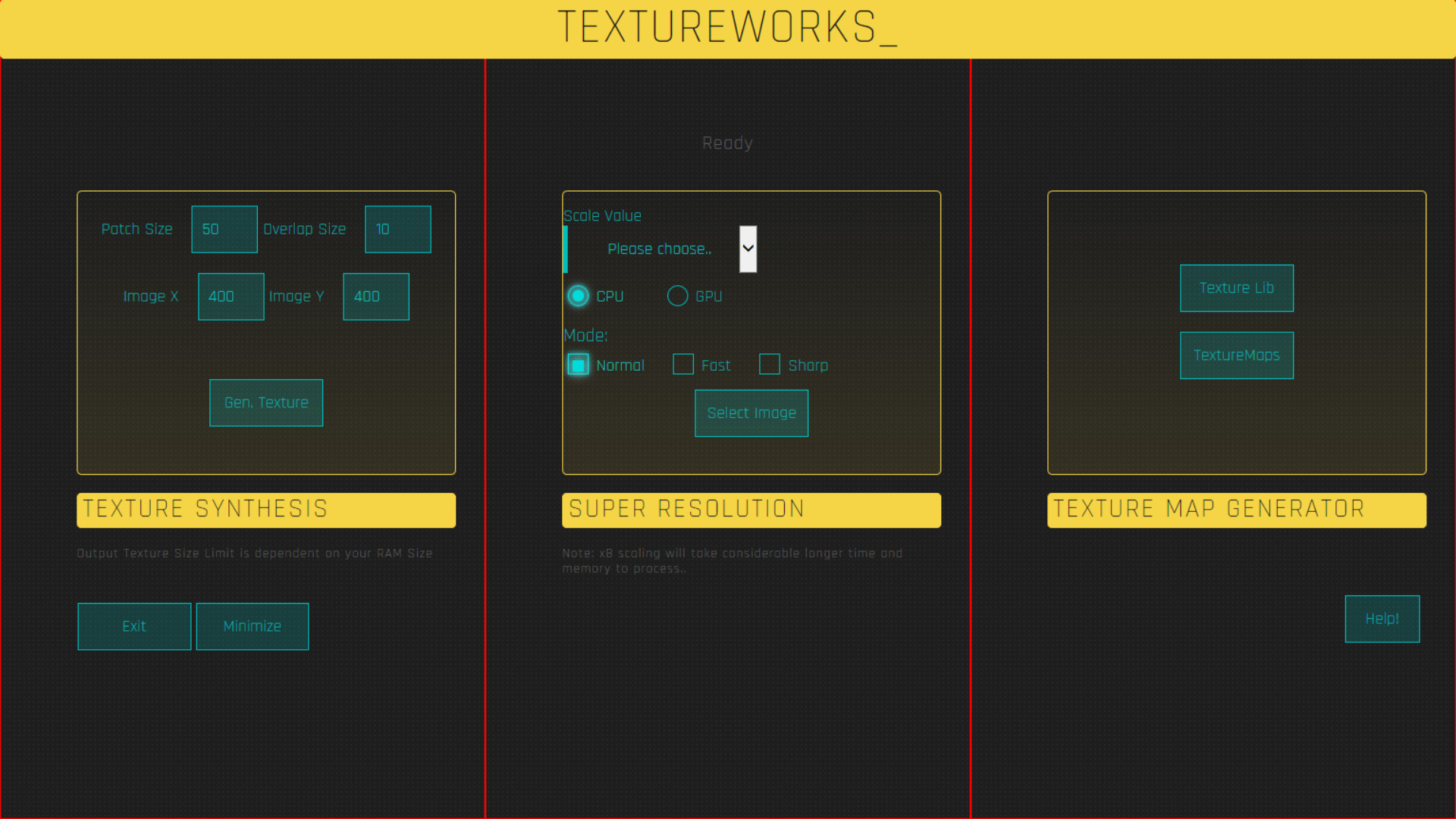
Task: Select the GPU radio button
Action: 677,296
